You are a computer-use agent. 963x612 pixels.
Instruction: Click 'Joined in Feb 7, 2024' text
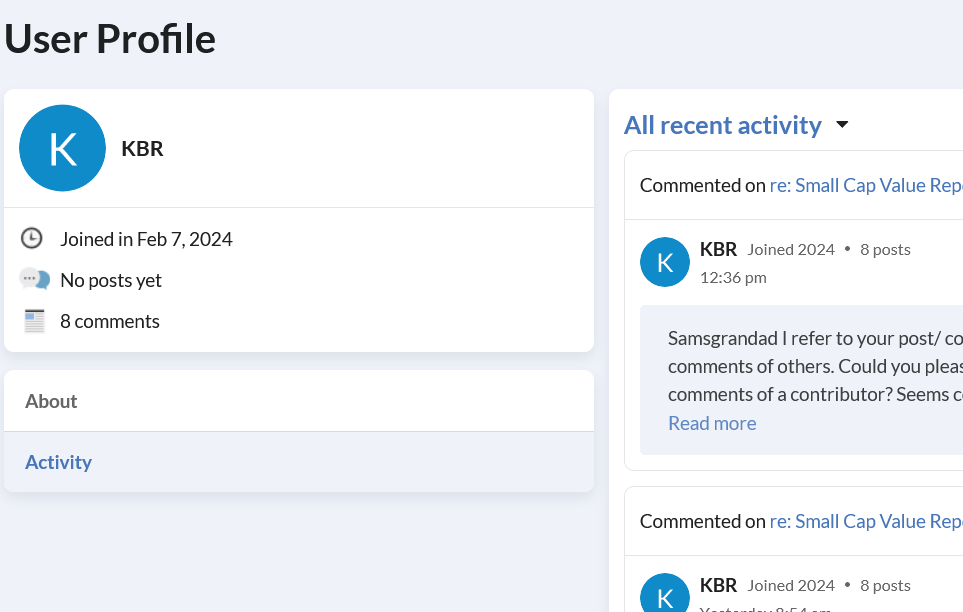pyautogui.click(x=146, y=239)
